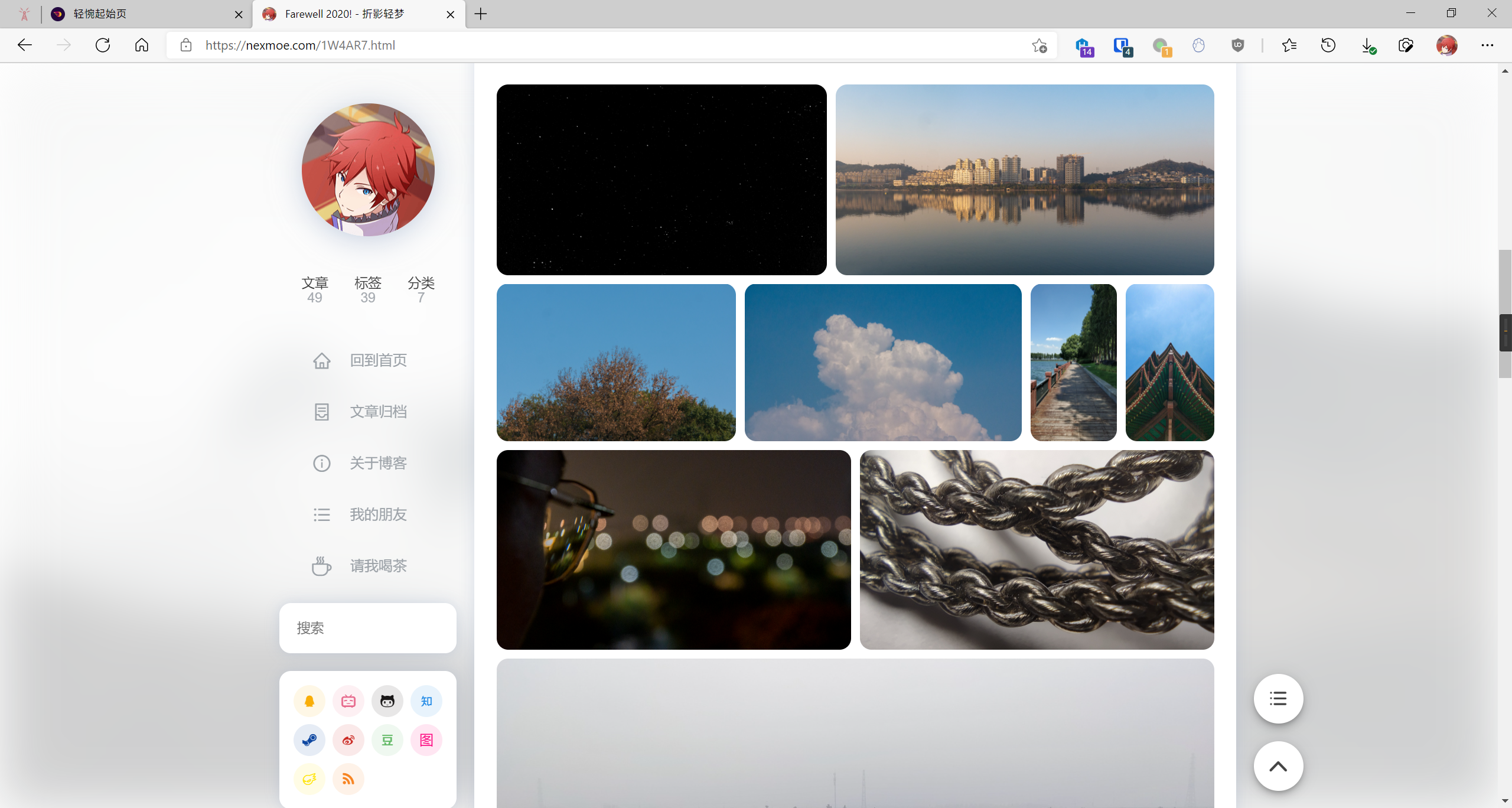Open the GitHub social icon
The image size is (1512, 808).
[387, 701]
